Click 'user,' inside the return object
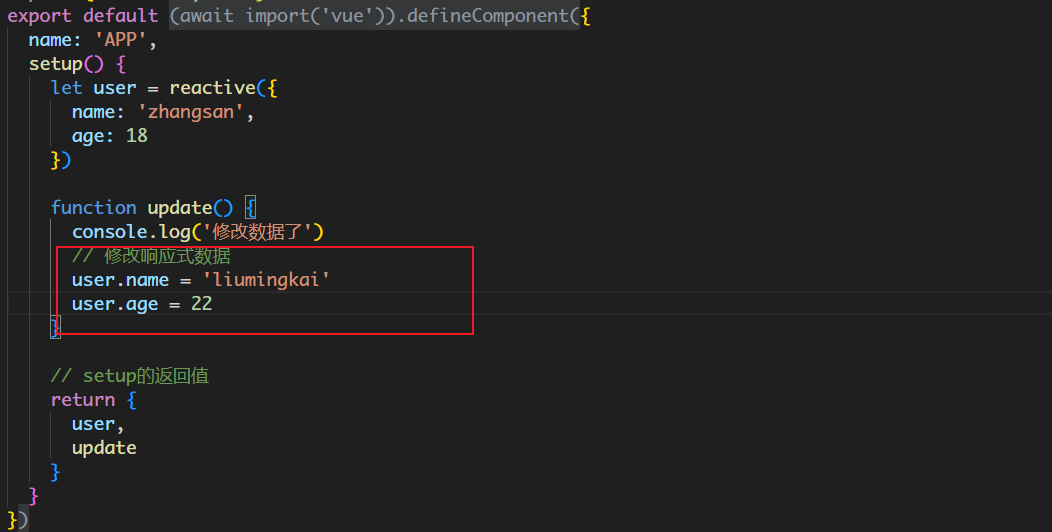Screen dimensions: 1052x532 click(x=94, y=424)
